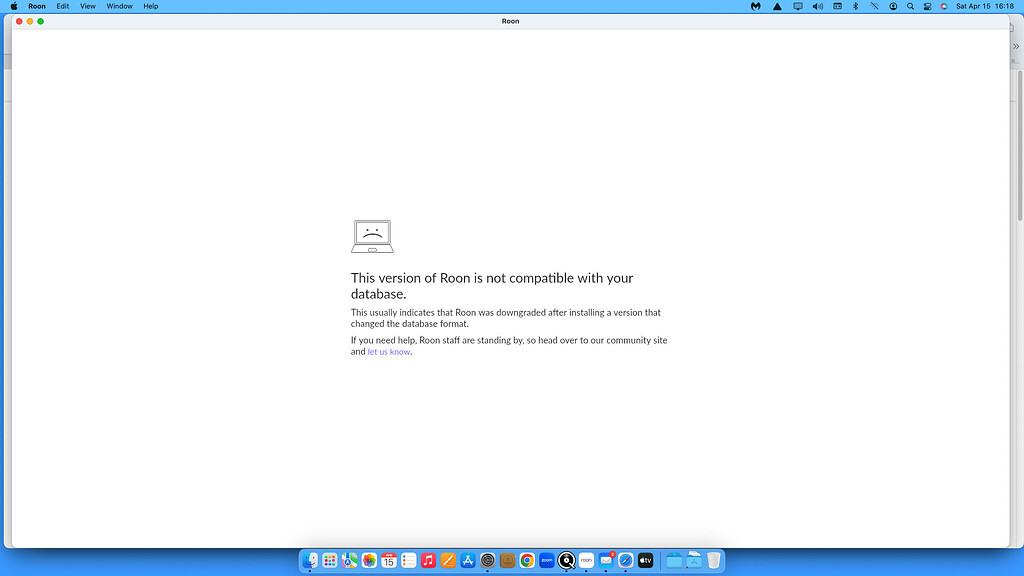
Task: Open Spotlight search in the menu bar
Action: pyautogui.click(x=909, y=6)
